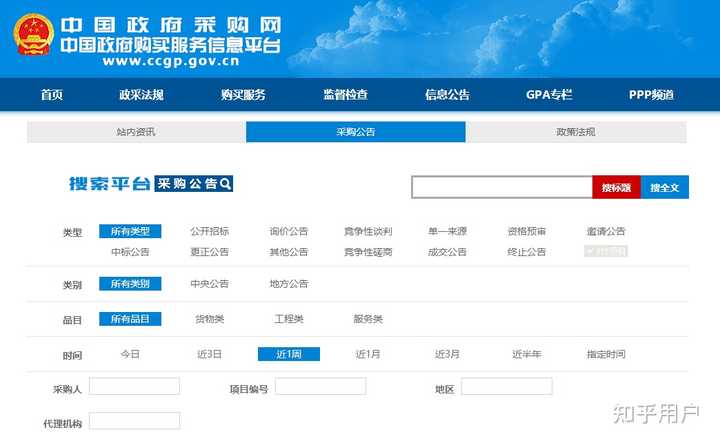Choose the 货物类 item type
The height and width of the screenshot is (439, 720).
pyautogui.click(x=209, y=319)
